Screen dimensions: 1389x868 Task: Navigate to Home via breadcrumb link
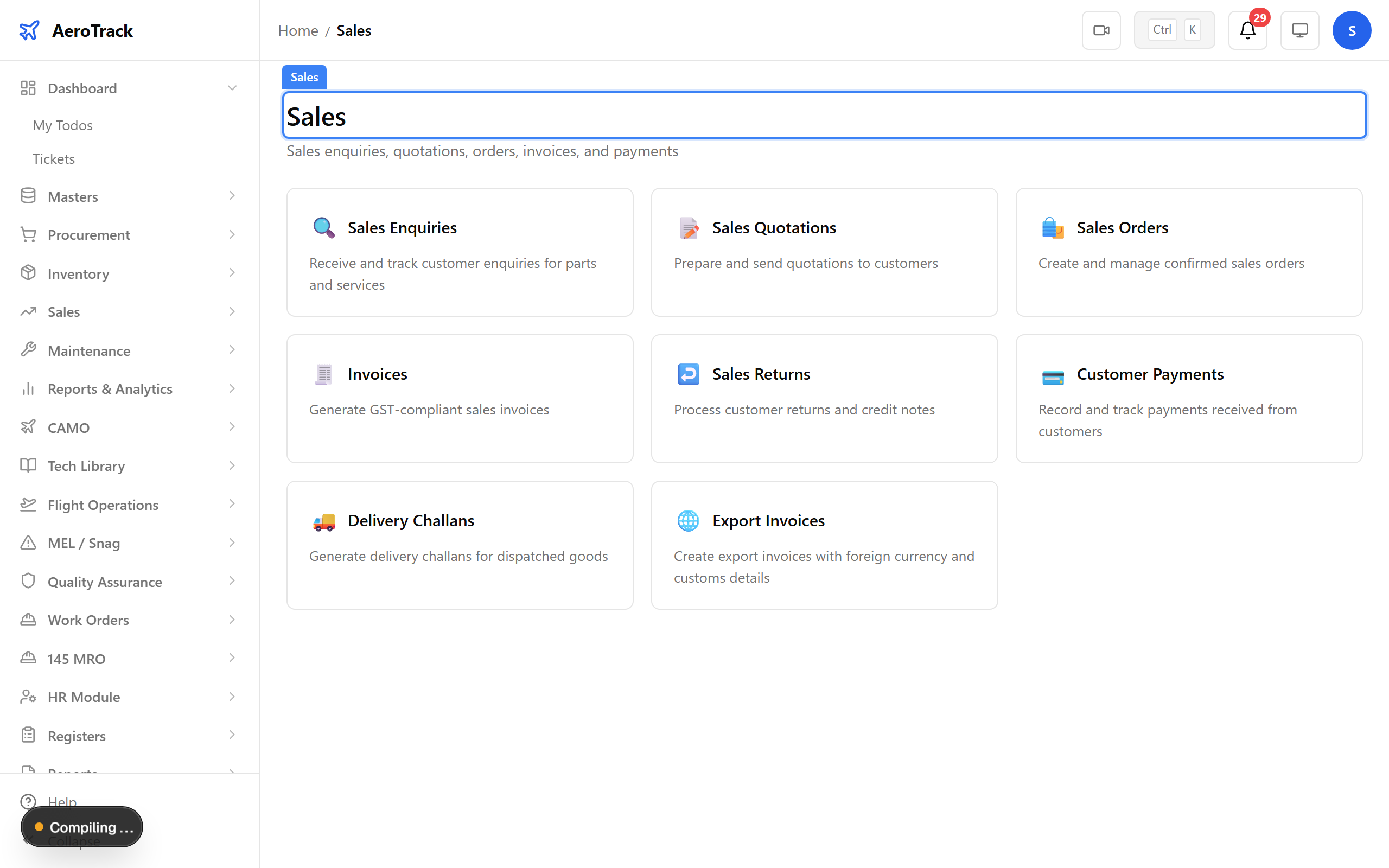pyautogui.click(x=298, y=30)
